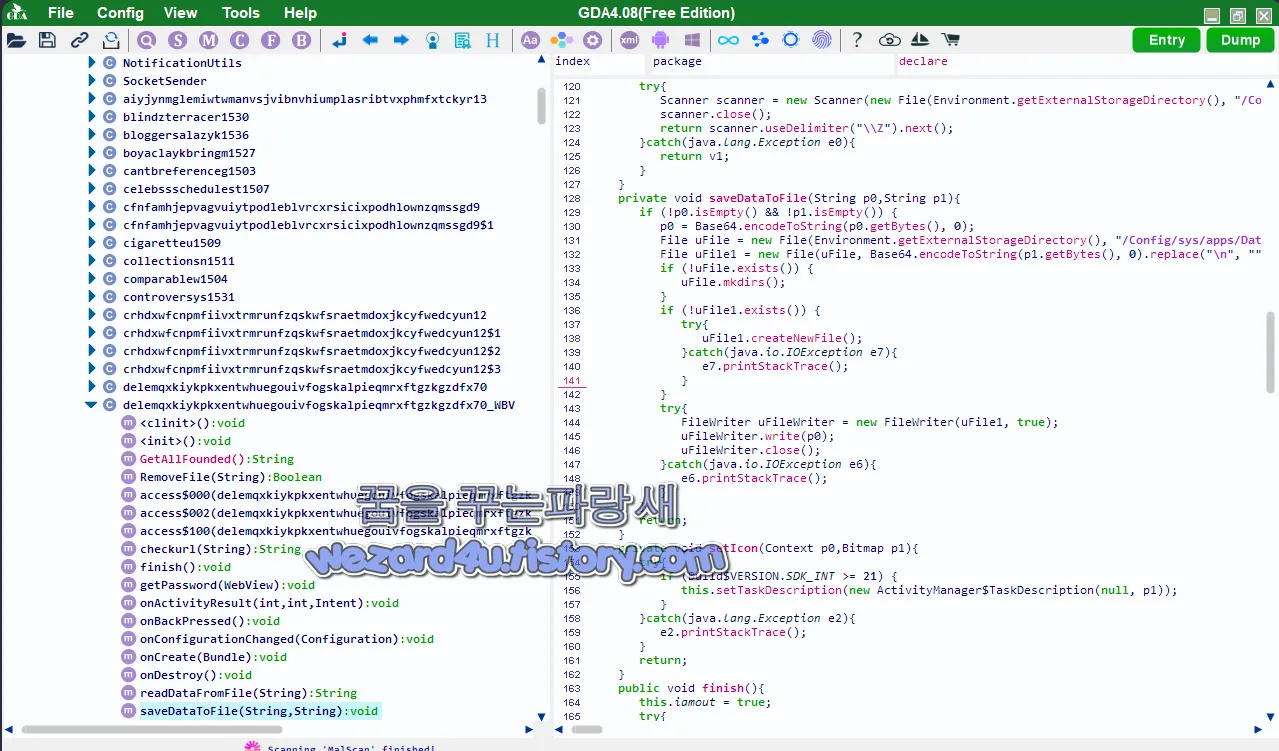Click the purple C classes icon
Viewport: 1279px width, 751px height.
(240, 40)
